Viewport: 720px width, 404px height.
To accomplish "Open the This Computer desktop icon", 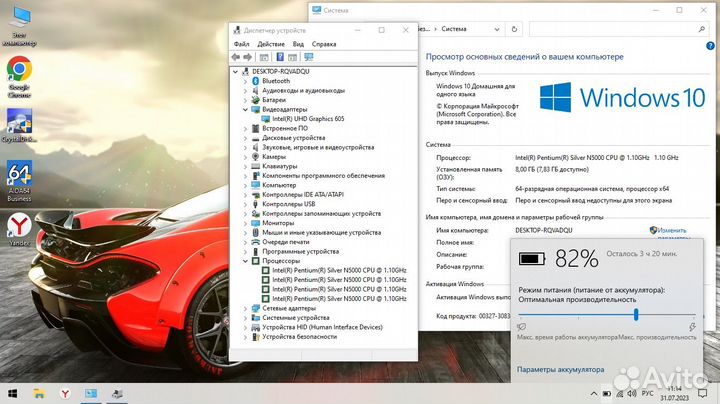I will (x=19, y=26).
